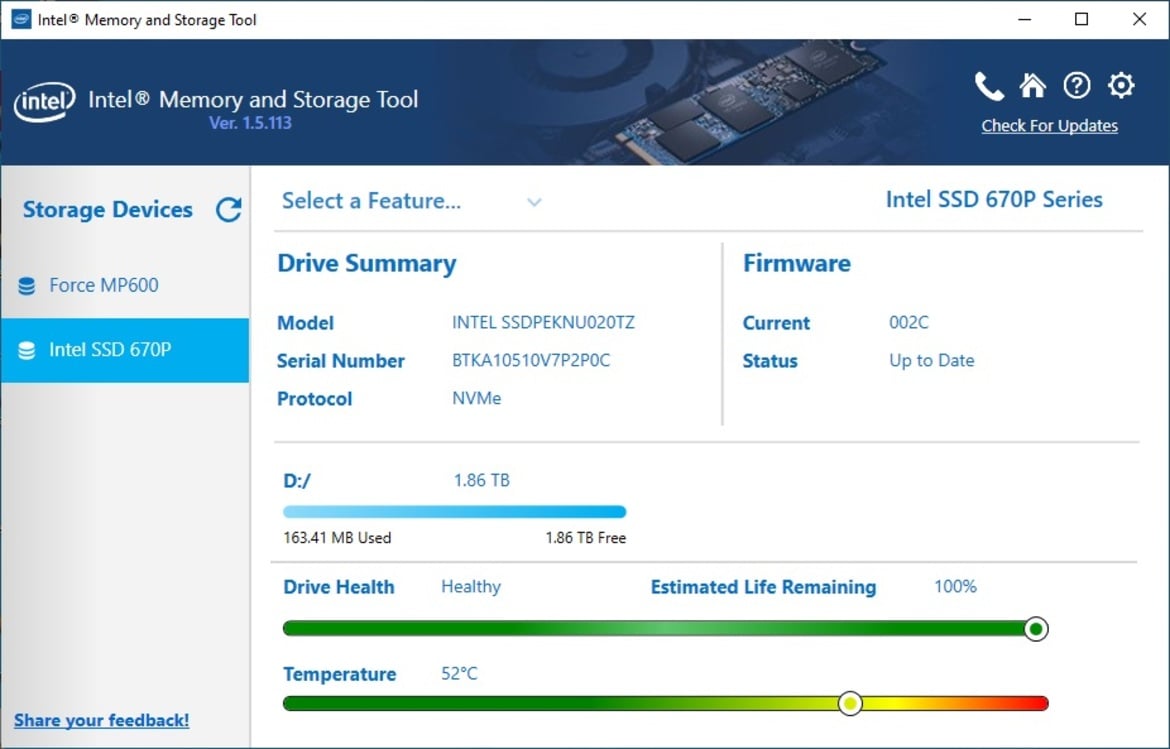1170x749 pixels.
Task: Click the NVMe protocol value
Action: coord(476,398)
